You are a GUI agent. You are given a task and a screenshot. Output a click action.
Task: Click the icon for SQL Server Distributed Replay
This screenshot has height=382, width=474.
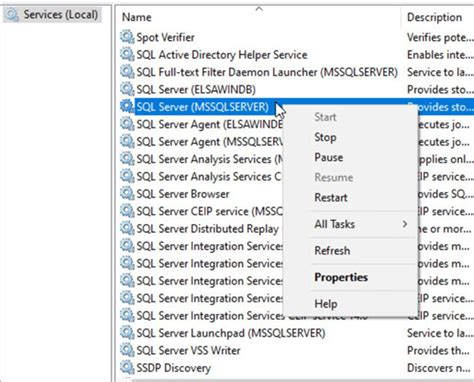pos(127,228)
